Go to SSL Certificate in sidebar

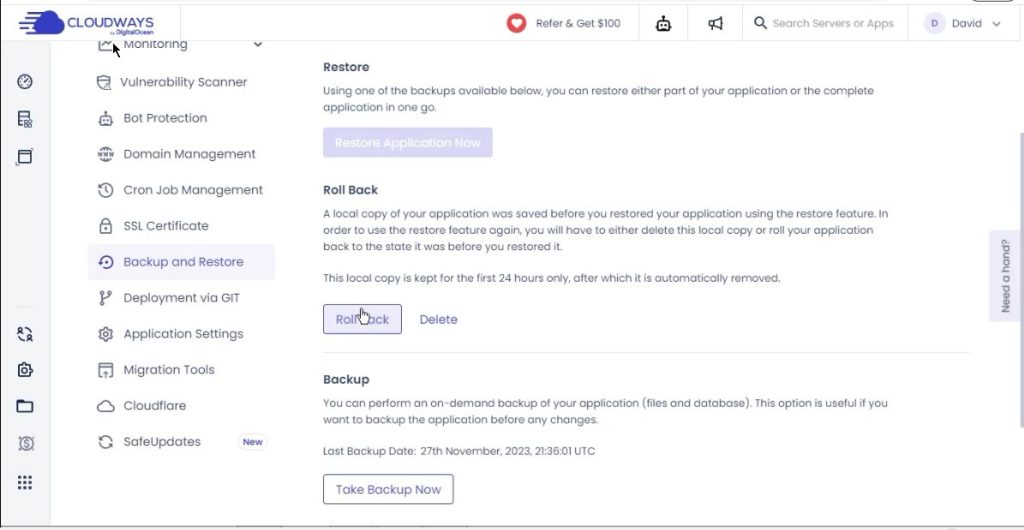click(x=166, y=226)
